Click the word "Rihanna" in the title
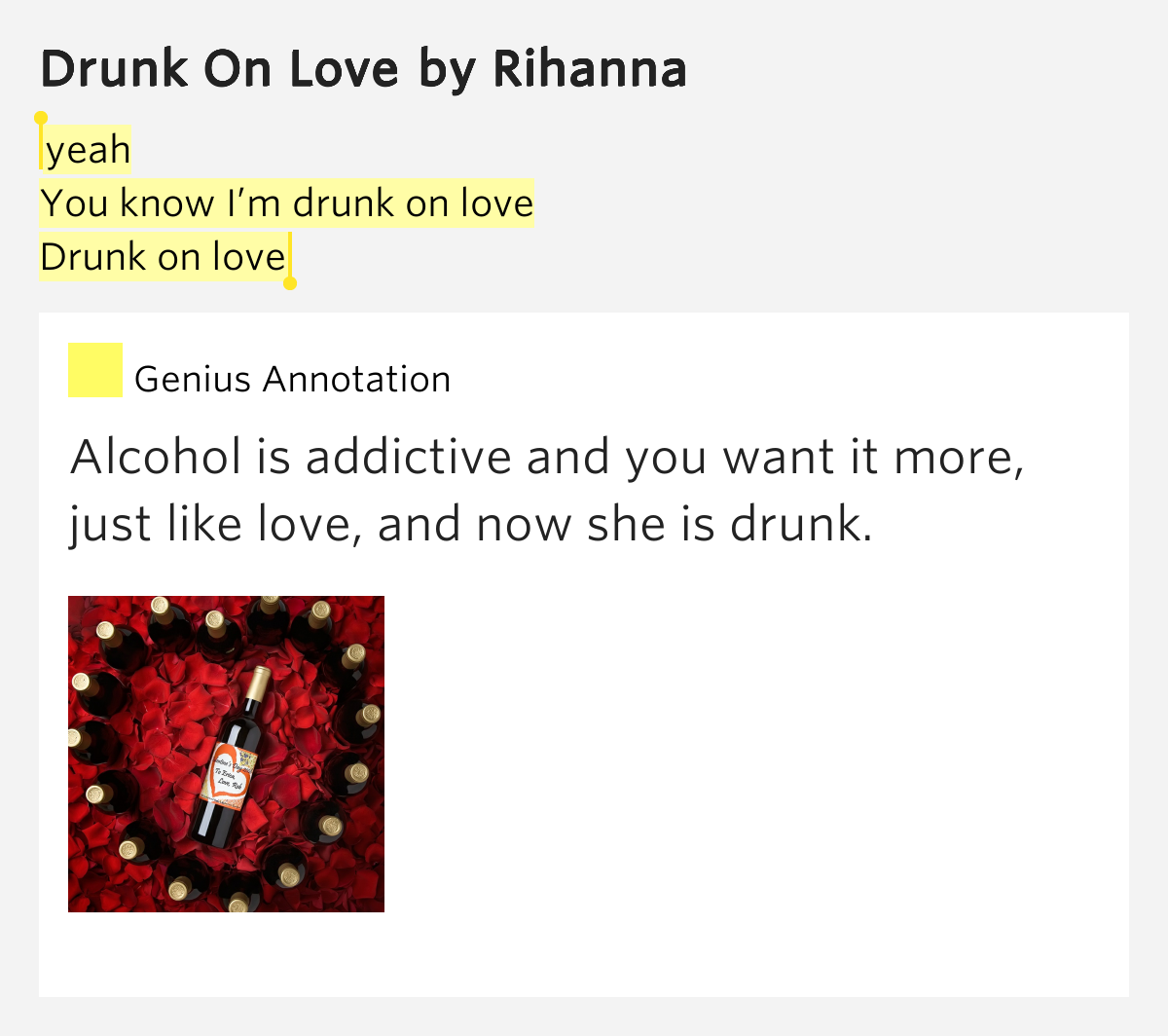Viewport: 1168px width, 1036px height. pyautogui.click(x=590, y=69)
